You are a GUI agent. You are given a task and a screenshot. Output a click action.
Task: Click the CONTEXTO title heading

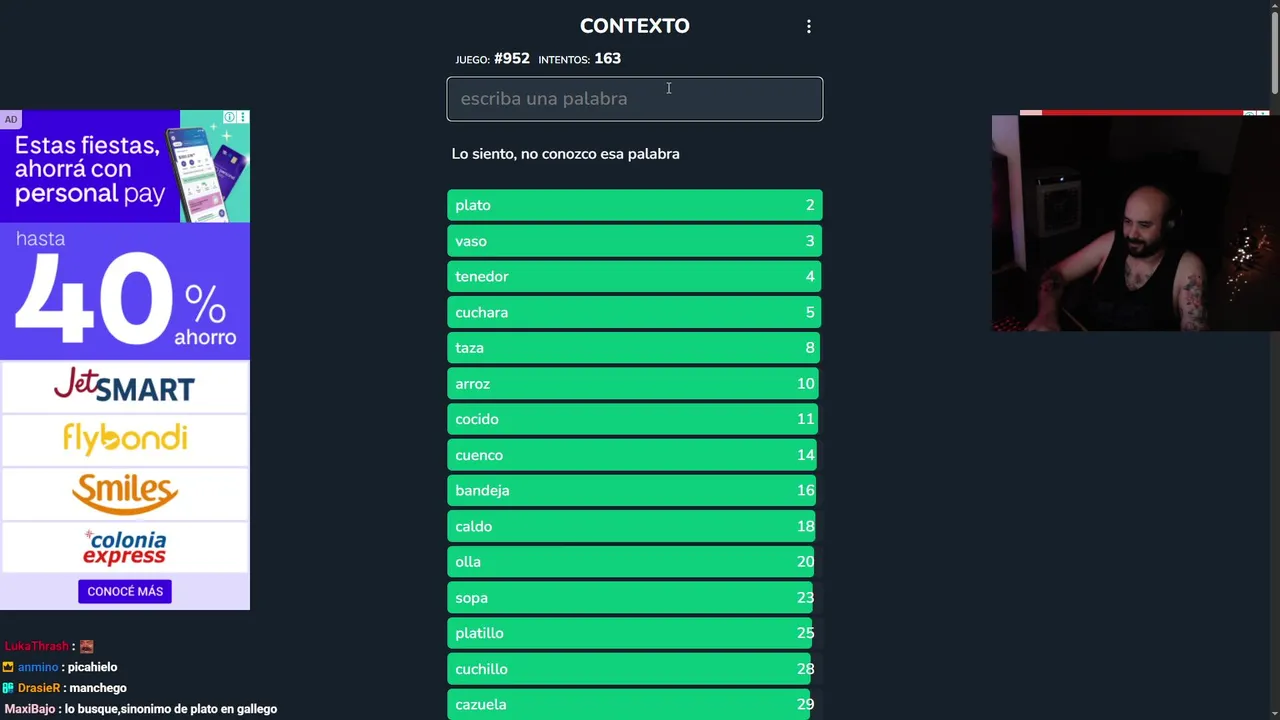pos(634,26)
